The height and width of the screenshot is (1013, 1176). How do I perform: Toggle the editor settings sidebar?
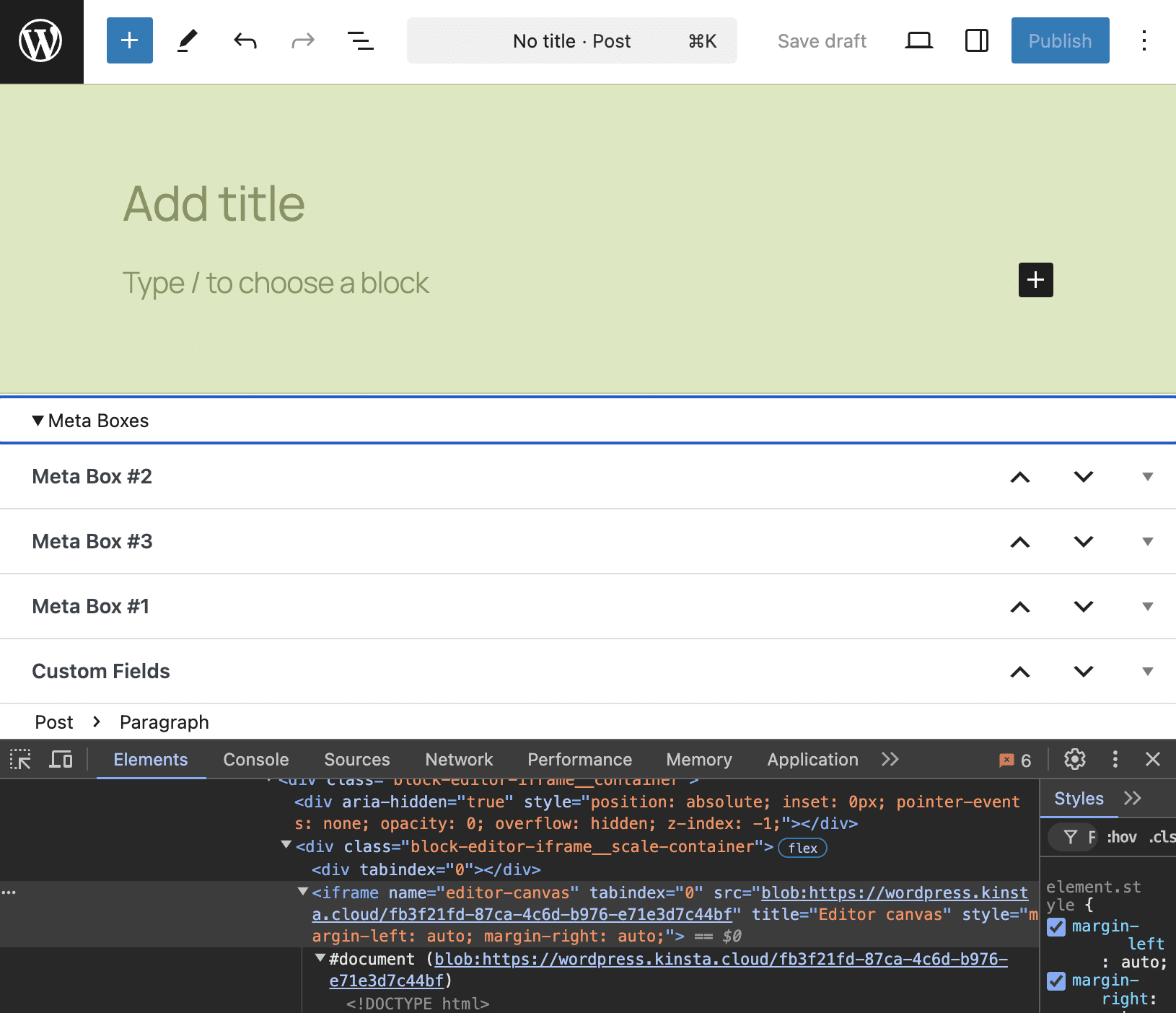pos(975,40)
